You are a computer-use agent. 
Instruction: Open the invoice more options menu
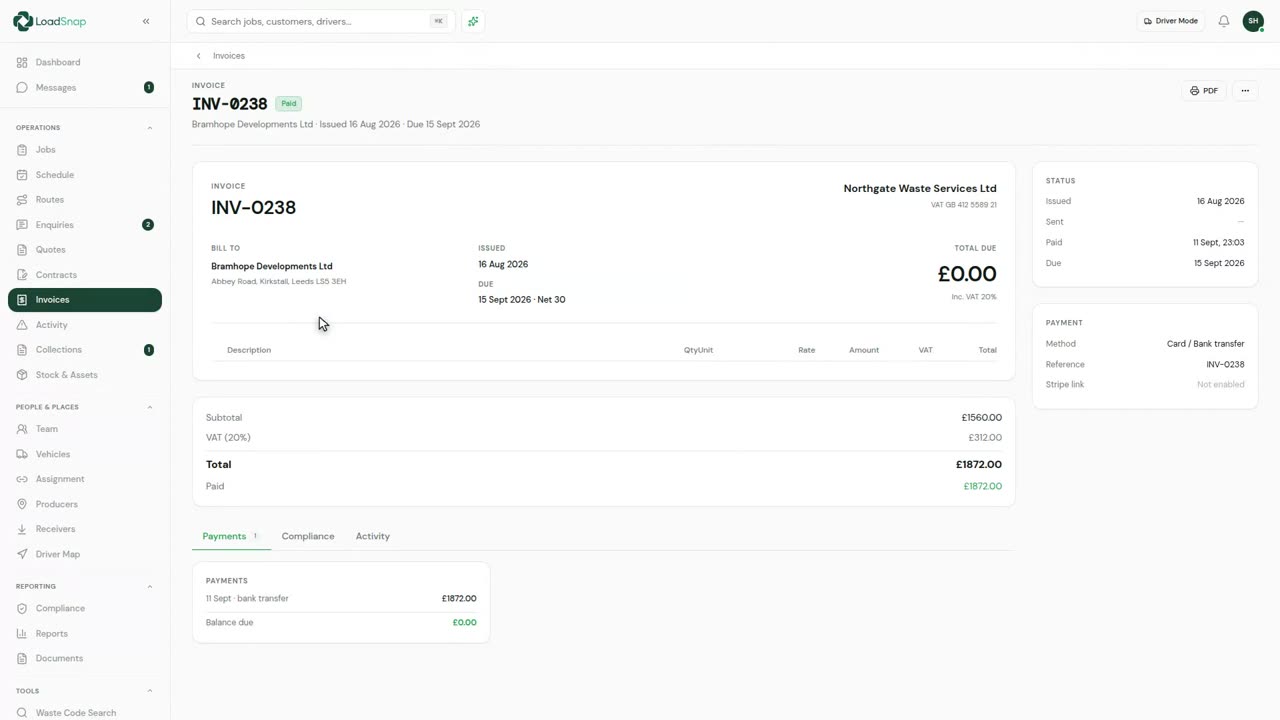pyautogui.click(x=1245, y=91)
